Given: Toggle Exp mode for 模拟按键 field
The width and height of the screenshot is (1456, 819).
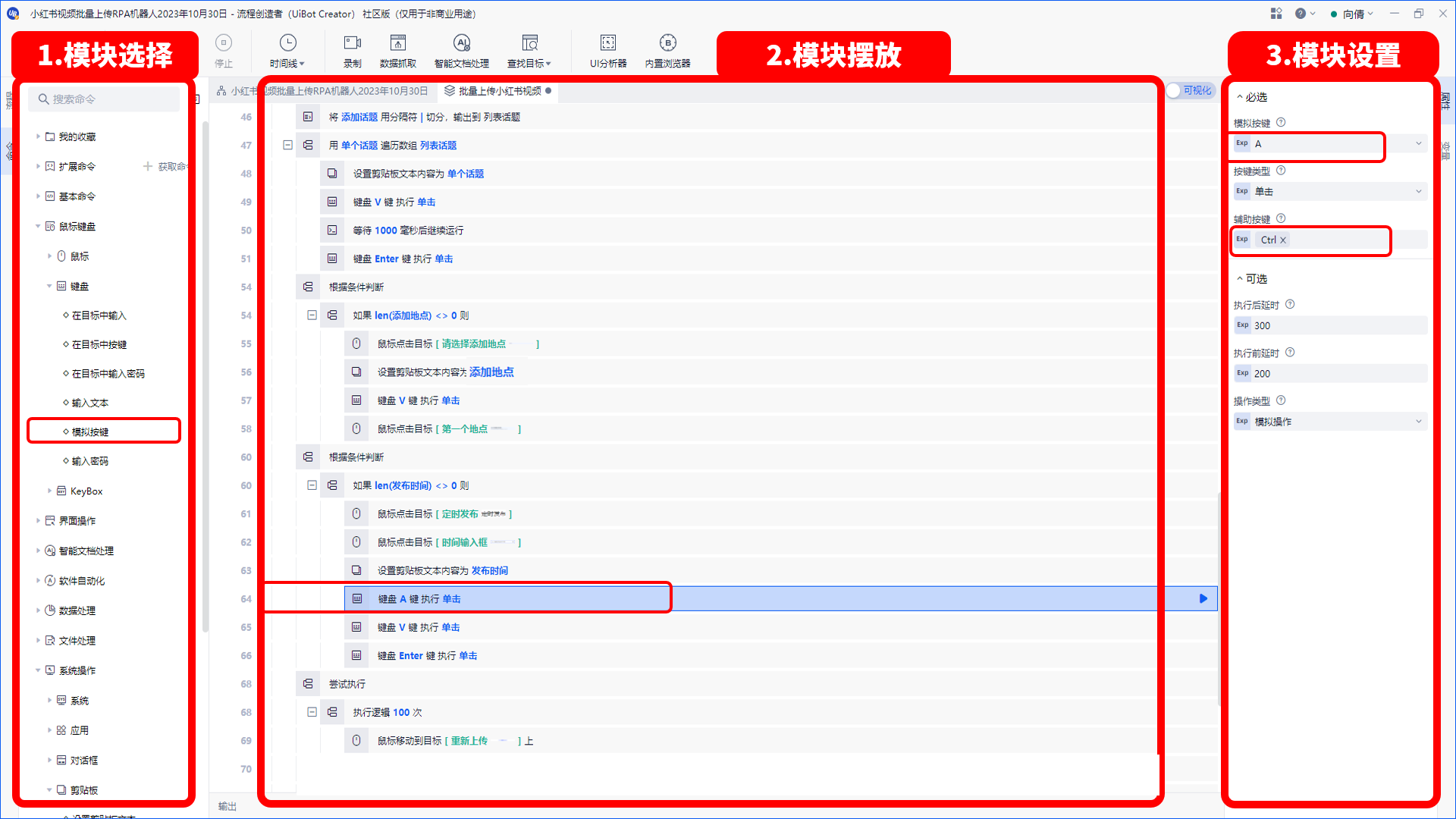Looking at the screenshot, I should point(1242,143).
